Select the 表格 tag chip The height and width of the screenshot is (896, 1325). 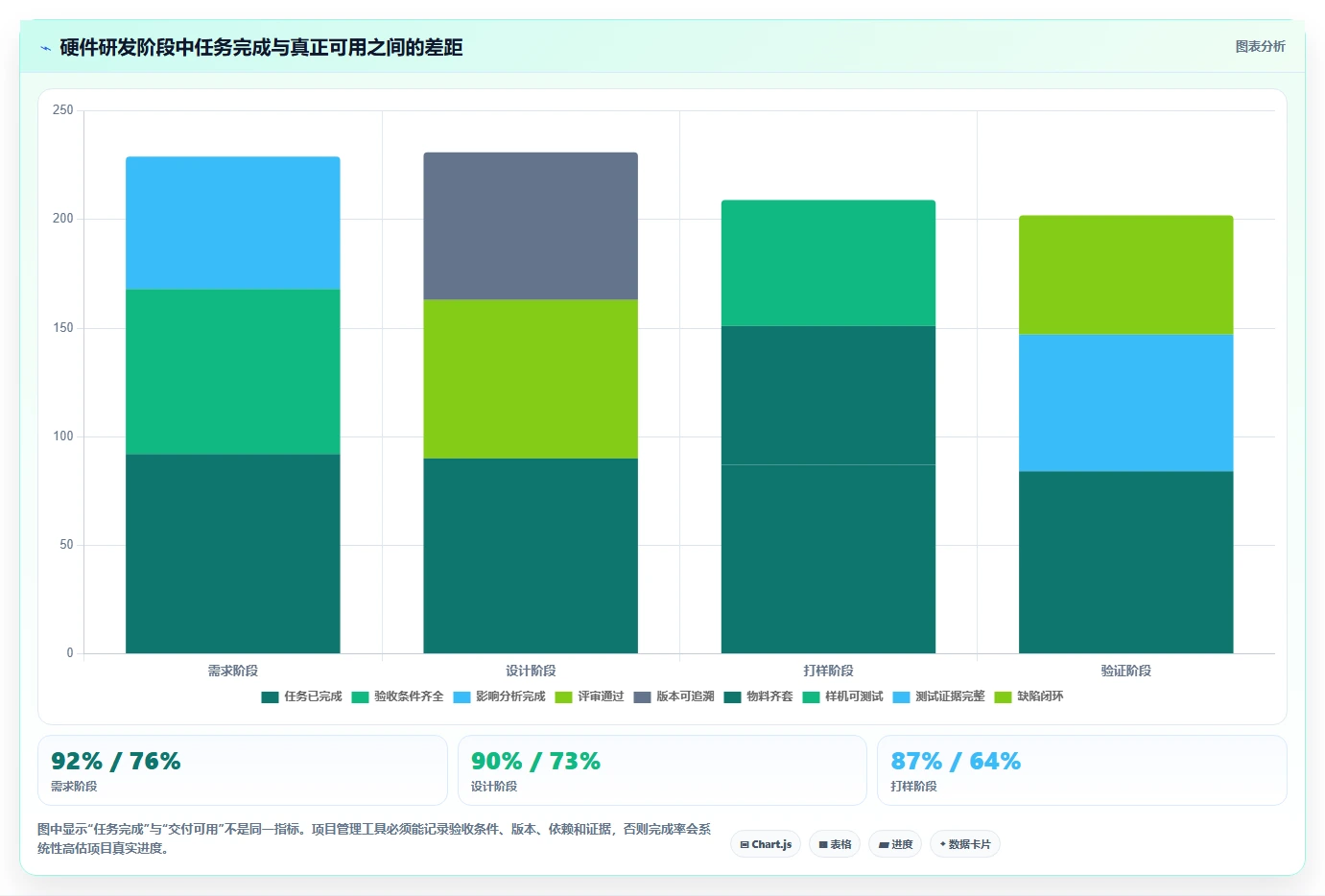(835, 844)
